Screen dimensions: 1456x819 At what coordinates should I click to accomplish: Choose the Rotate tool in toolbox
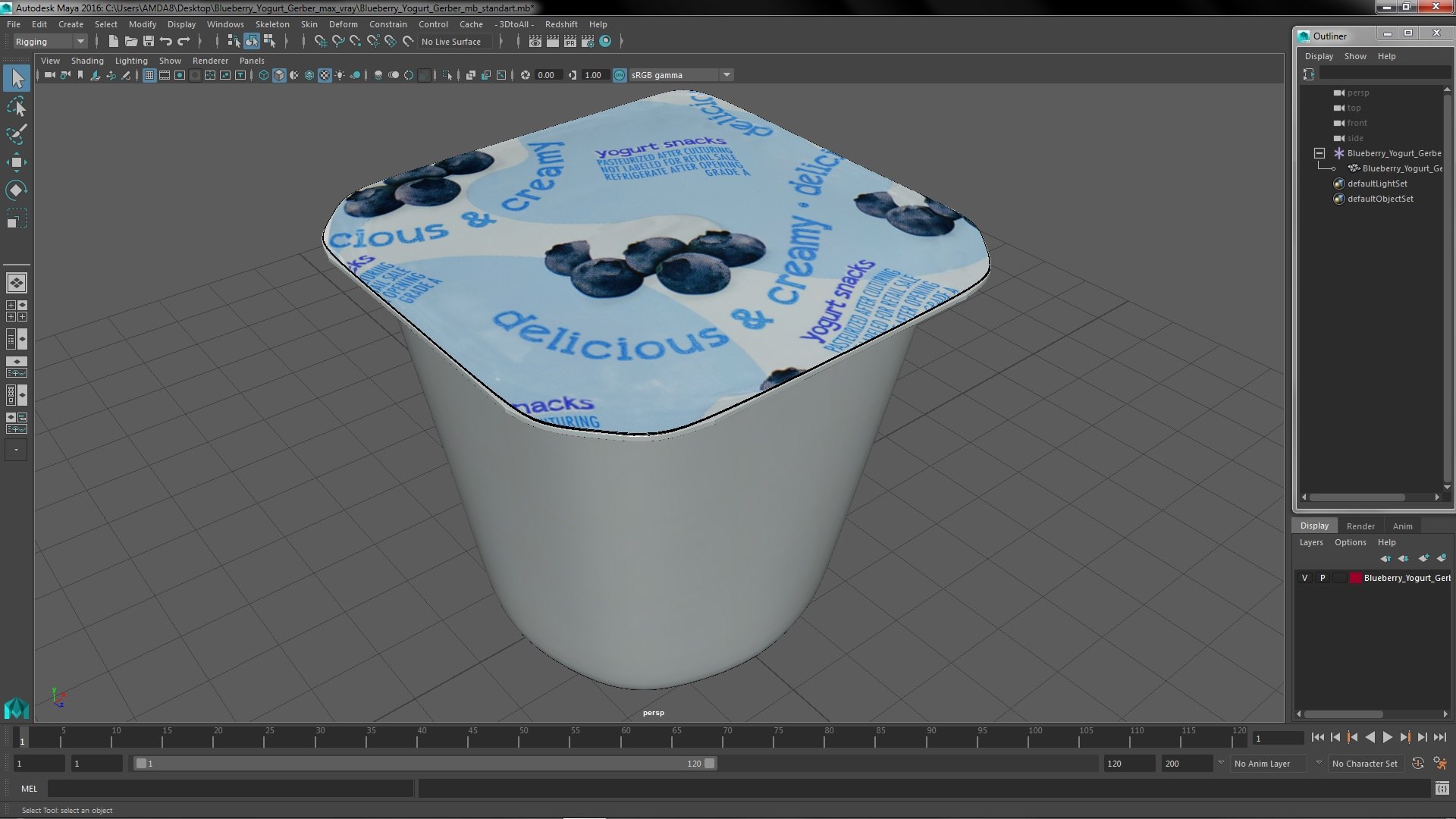pyautogui.click(x=17, y=190)
